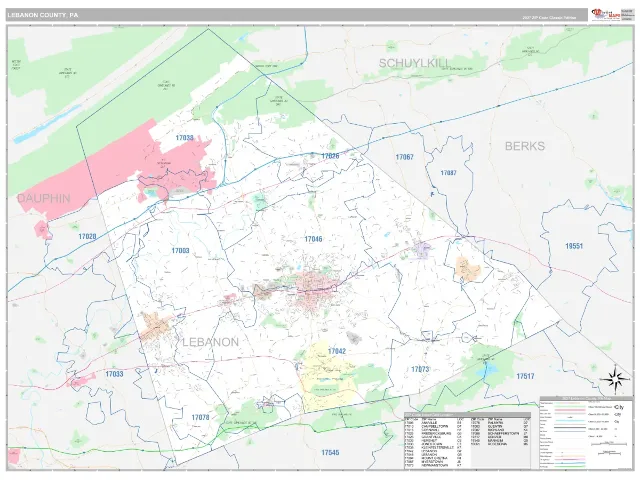Viewport: 640px width, 480px height.
Task: Select ZIP code 17073 label
Action: (x=420, y=369)
